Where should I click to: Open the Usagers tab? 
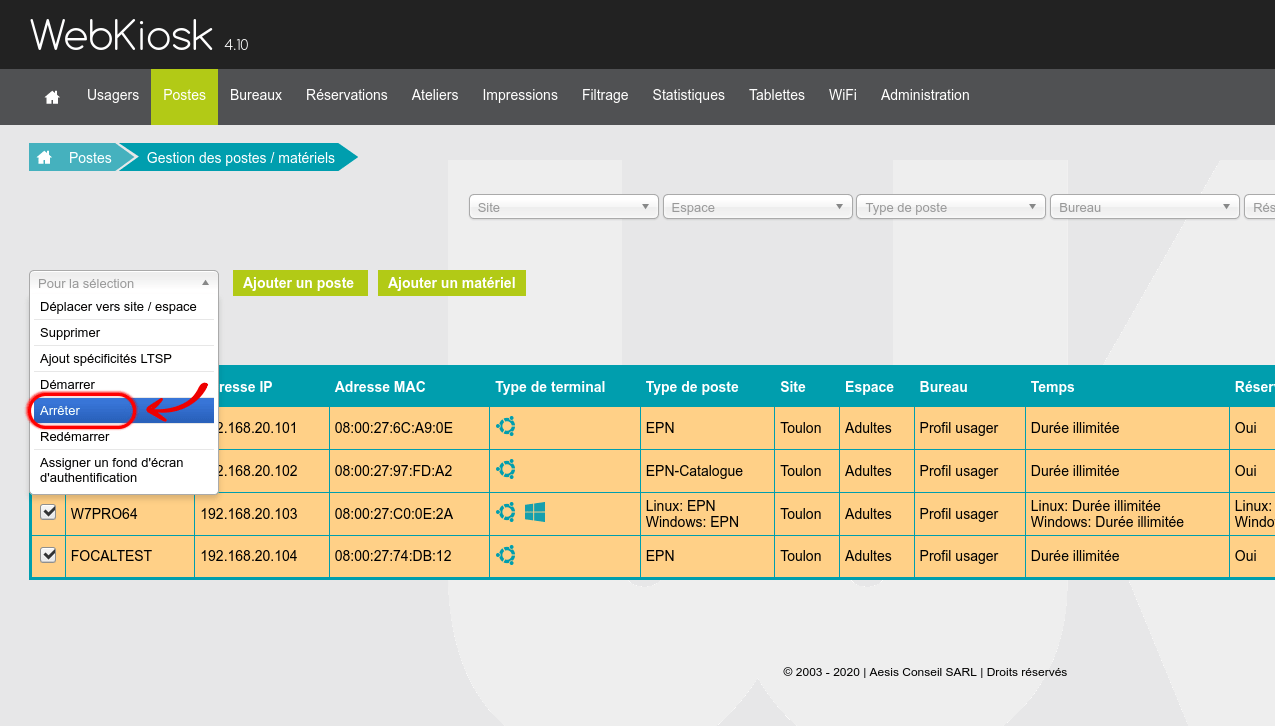[x=113, y=96]
